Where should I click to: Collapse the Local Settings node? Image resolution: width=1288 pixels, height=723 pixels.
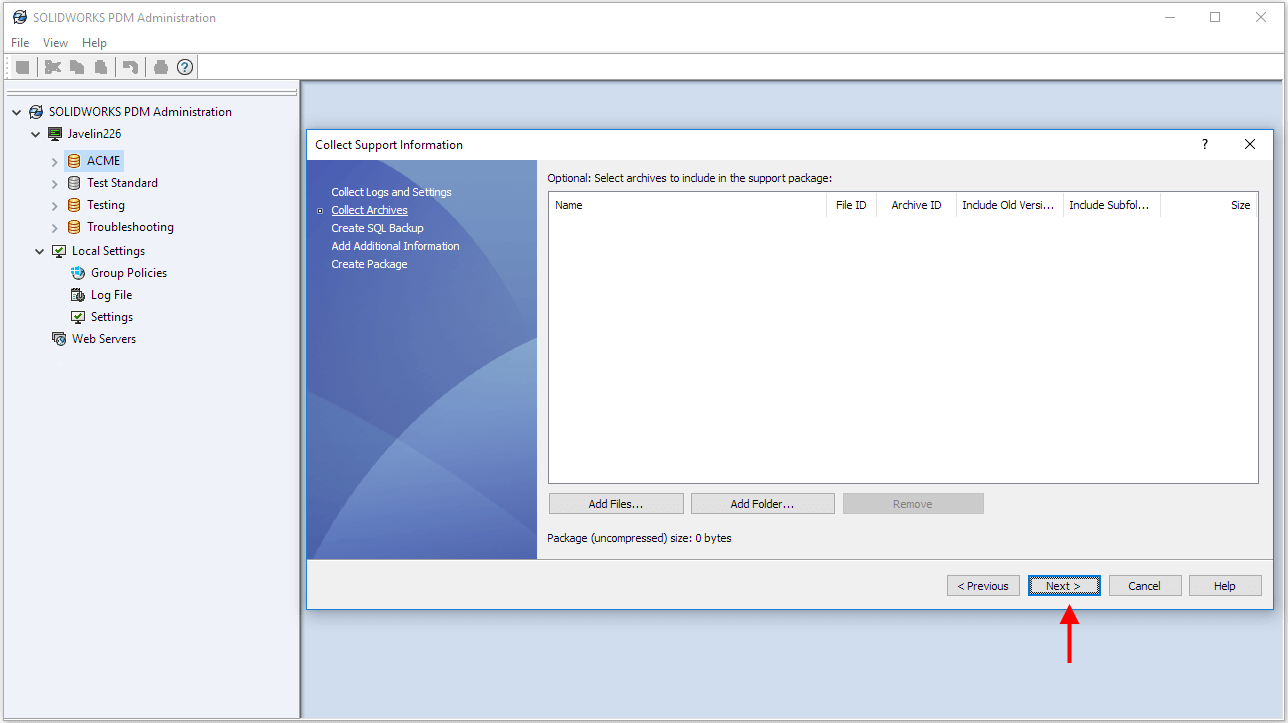click(x=40, y=251)
